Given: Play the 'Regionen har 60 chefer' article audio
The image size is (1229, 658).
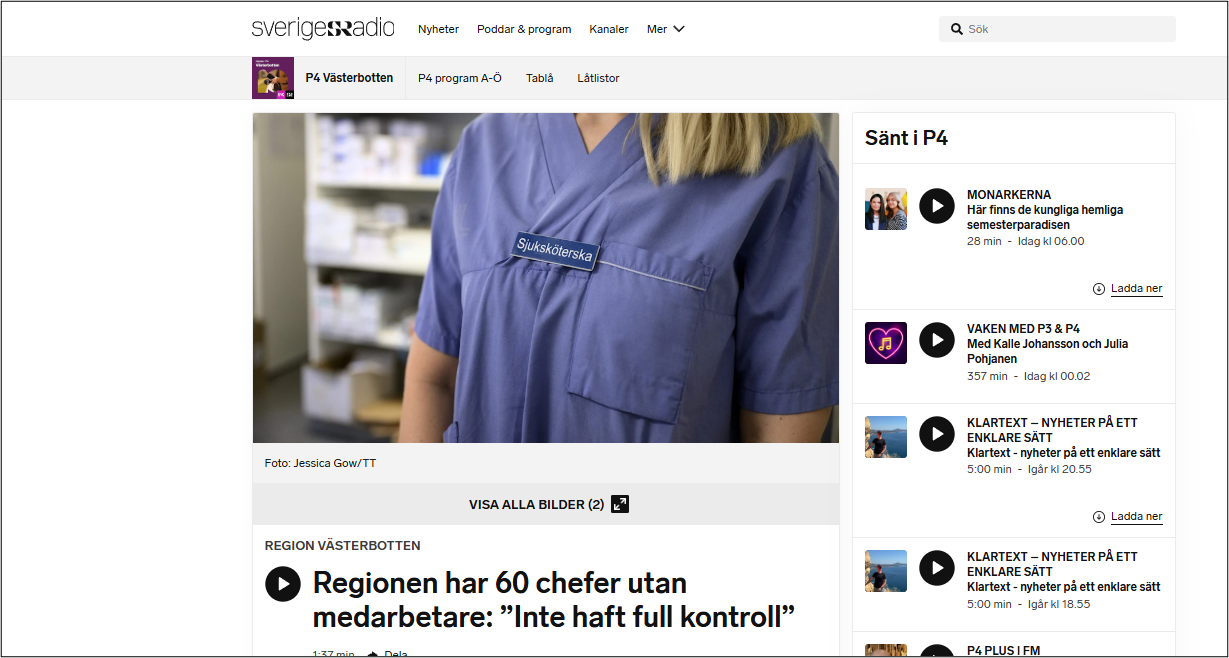Looking at the screenshot, I should 283,584.
